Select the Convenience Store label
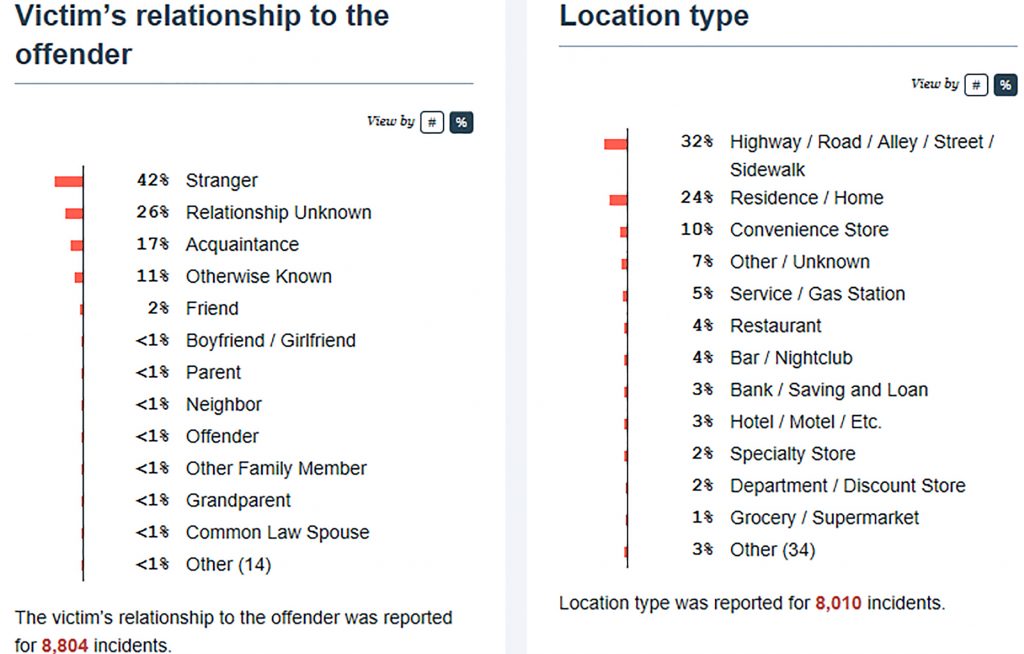The width and height of the screenshot is (1024, 654). [x=809, y=230]
